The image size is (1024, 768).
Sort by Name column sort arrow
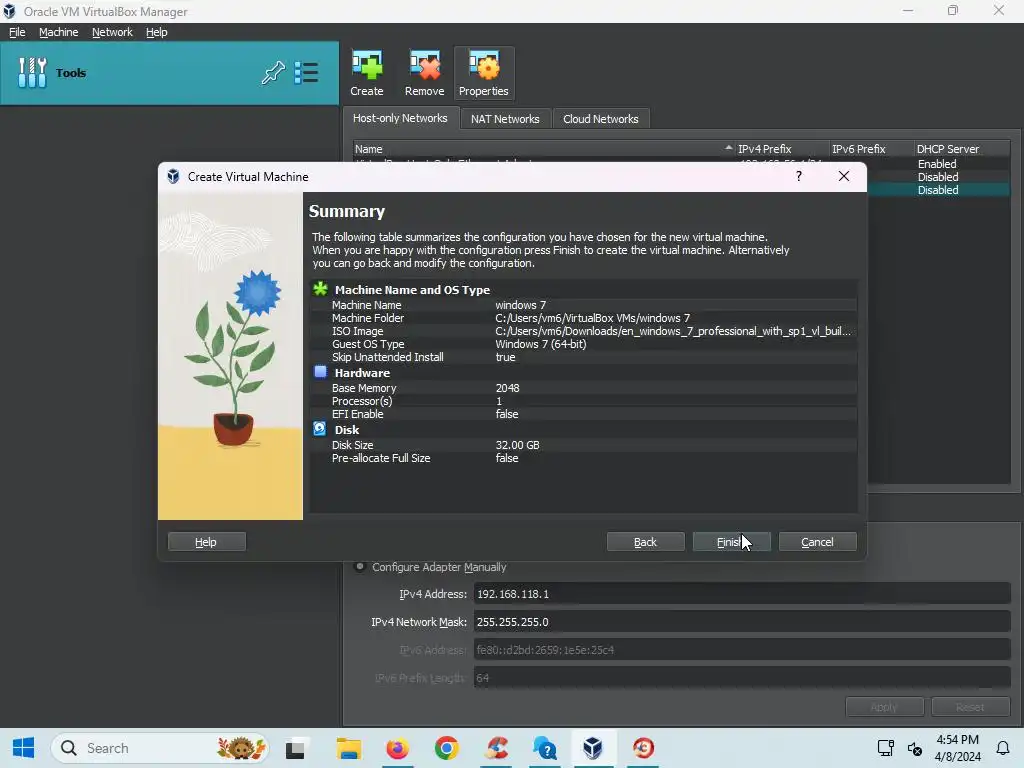pyautogui.click(x=728, y=148)
